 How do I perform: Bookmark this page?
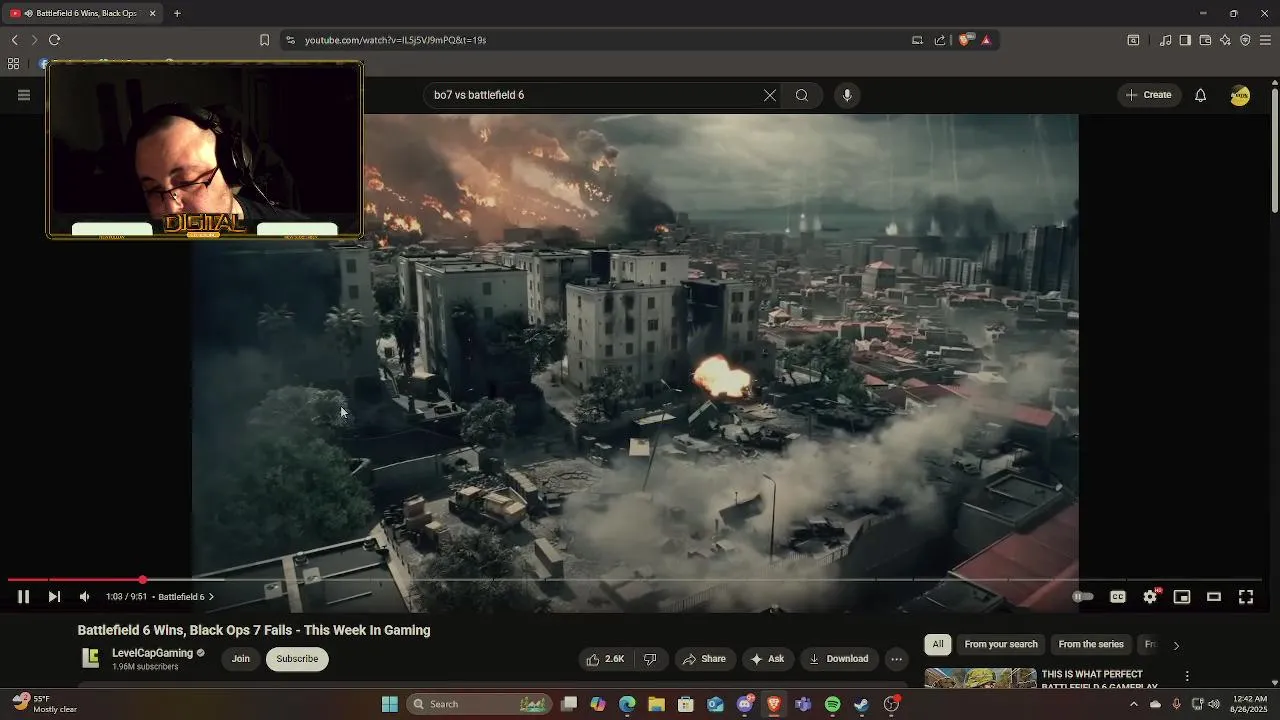coord(264,40)
